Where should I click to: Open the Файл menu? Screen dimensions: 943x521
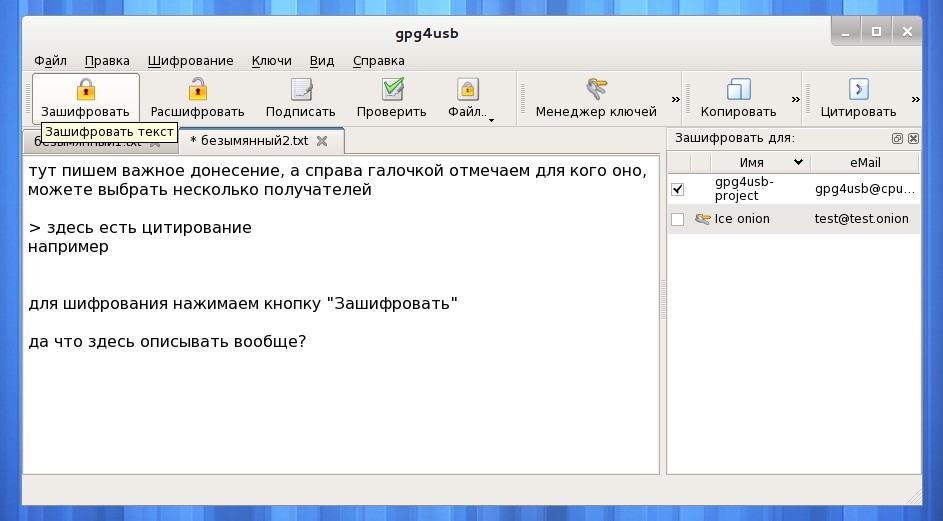click(x=50, y=61)
